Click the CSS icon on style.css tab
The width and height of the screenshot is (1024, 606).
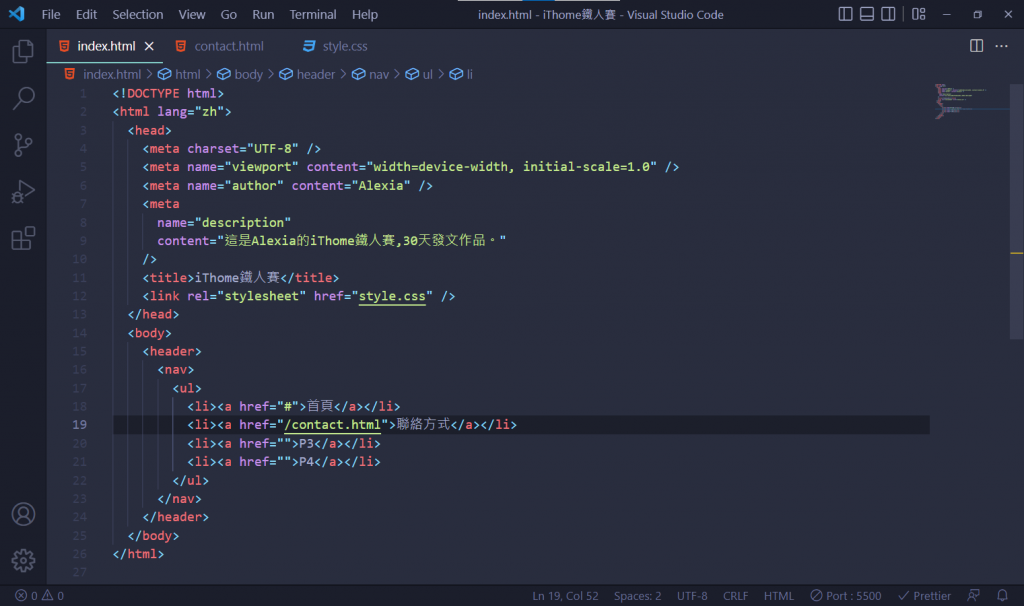pos(309,46)
